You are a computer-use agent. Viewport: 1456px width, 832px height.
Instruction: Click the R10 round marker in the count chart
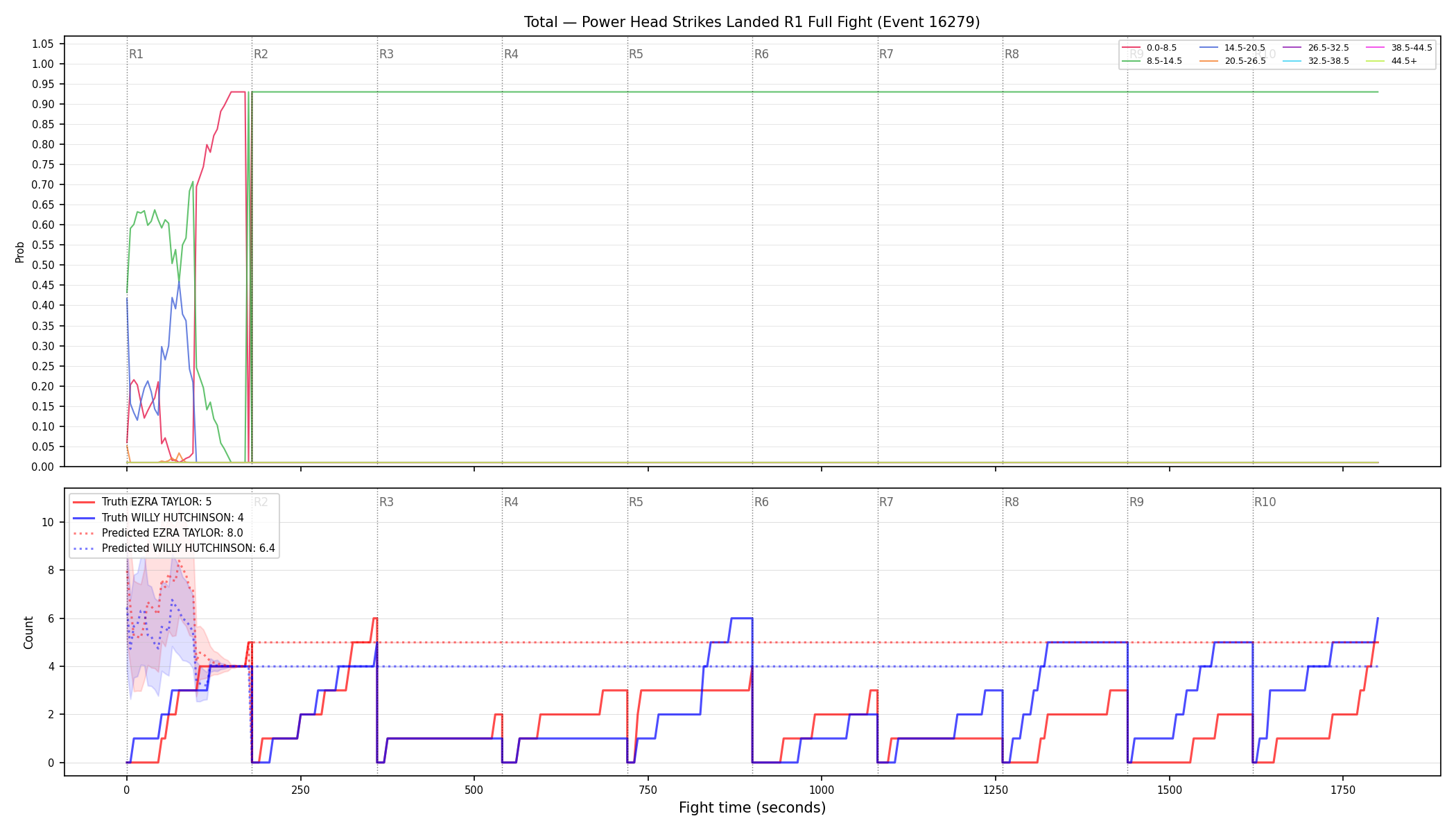(1265, 502)
